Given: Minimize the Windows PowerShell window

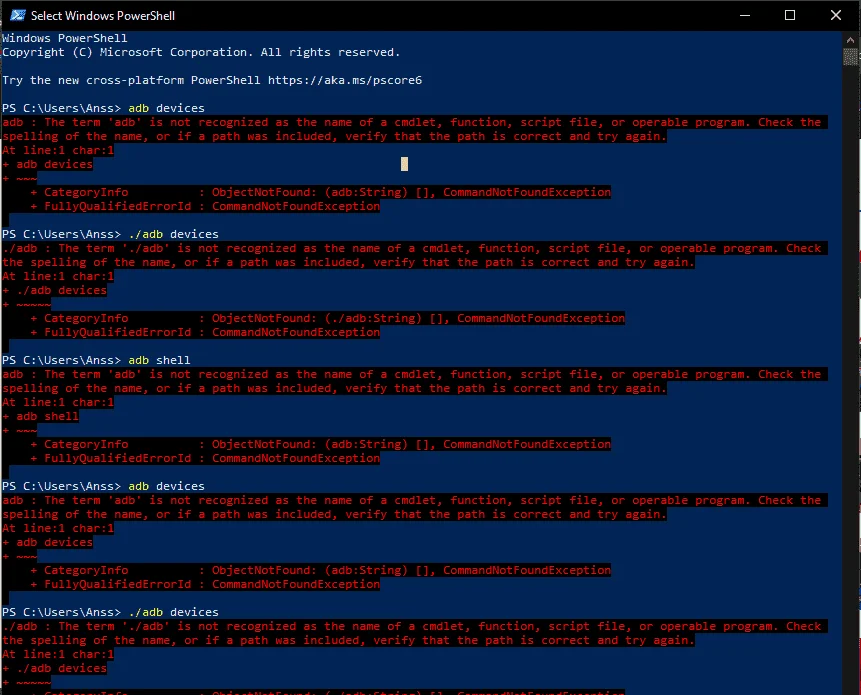Looking at the screenshot, I should click(x=745, y=15).
